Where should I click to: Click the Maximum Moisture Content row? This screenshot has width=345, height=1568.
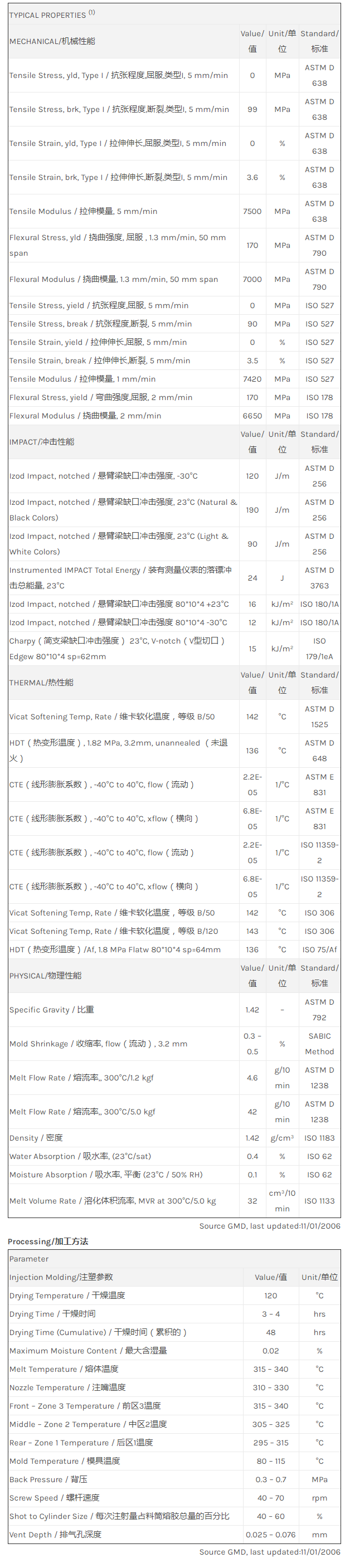coord(88,1351)
